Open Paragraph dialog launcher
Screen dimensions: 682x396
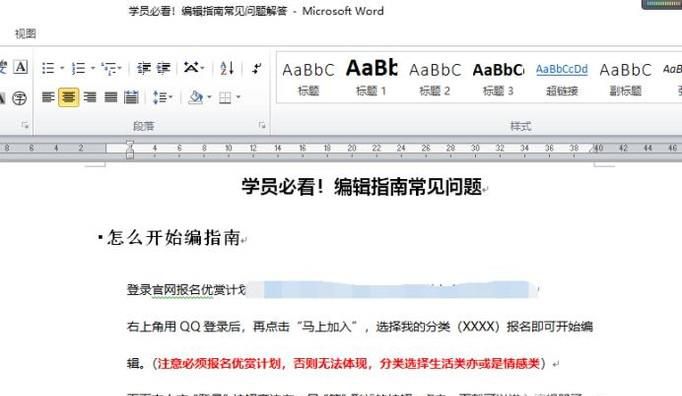pos(262,125)
